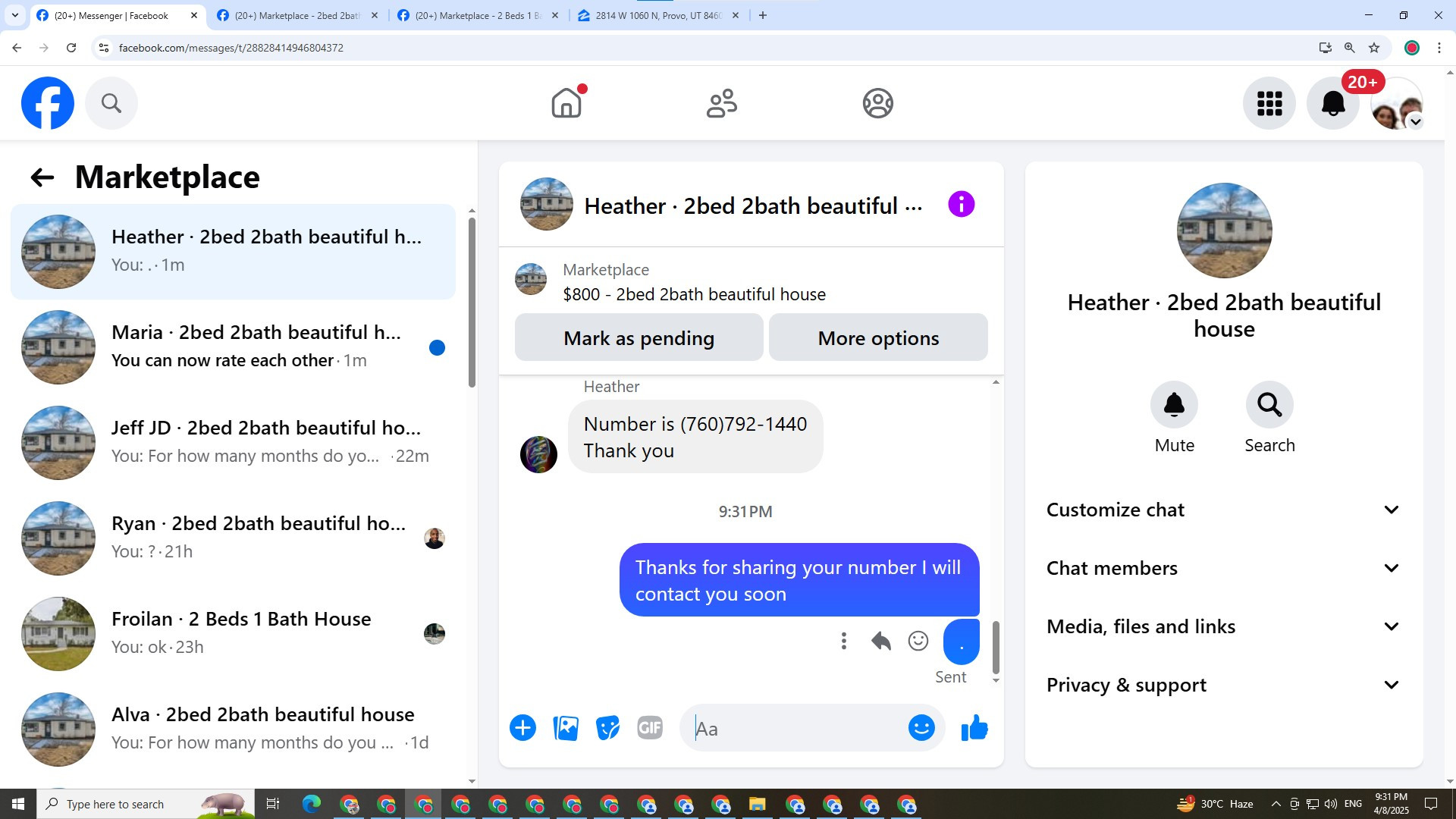Open more actions with the plus icon
1456x819 pixels.
point(522,729)
